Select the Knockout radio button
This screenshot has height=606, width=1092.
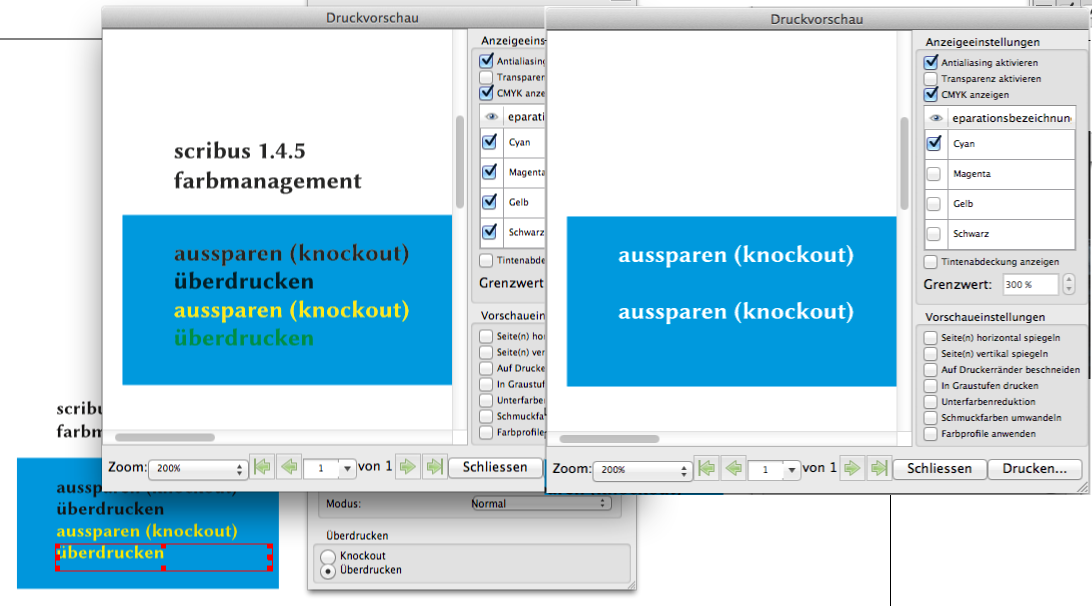tap(327, 556)
